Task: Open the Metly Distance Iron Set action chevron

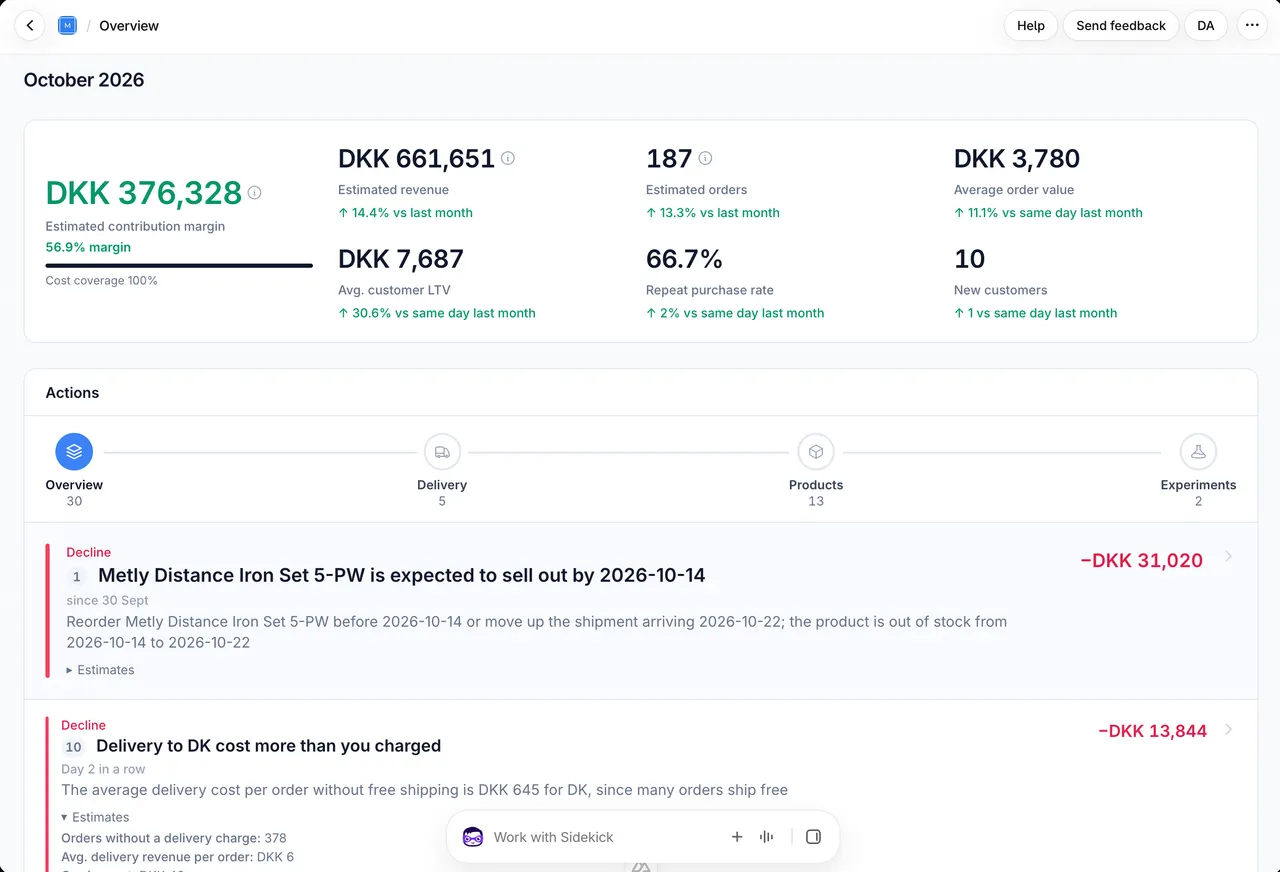Action: (1229, 557)
